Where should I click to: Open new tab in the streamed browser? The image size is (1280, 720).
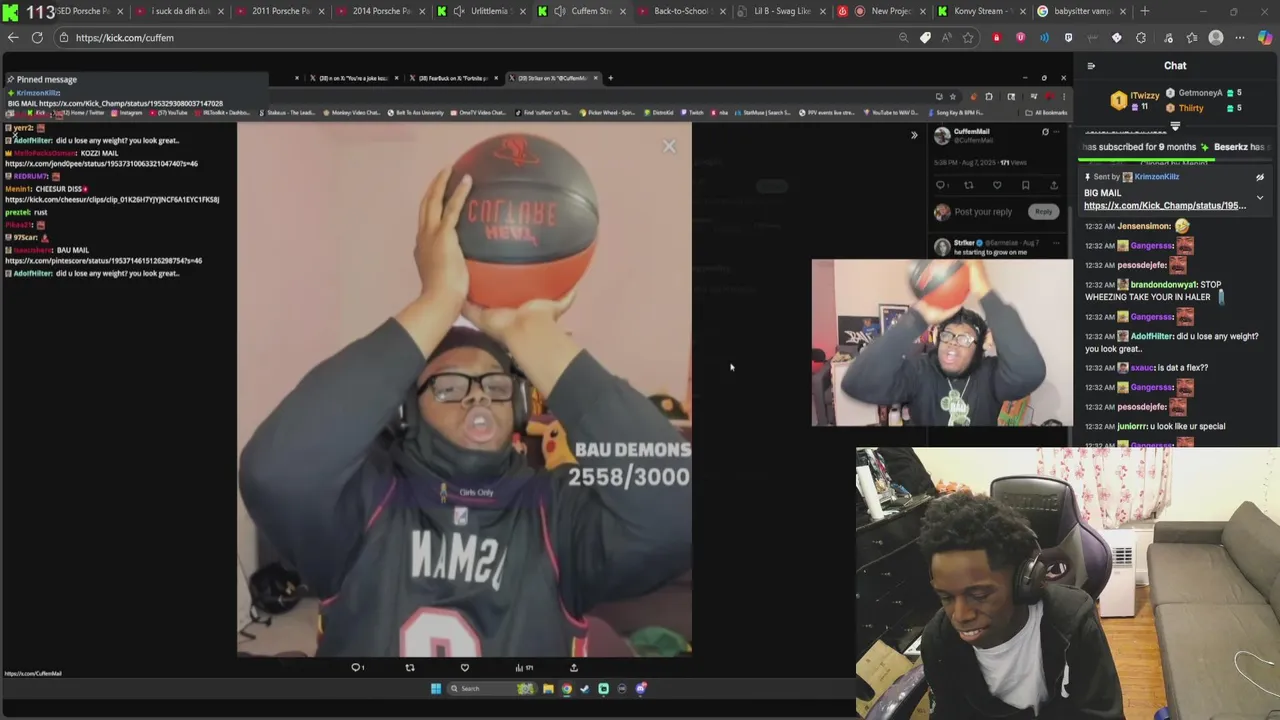tap(611, 78)
